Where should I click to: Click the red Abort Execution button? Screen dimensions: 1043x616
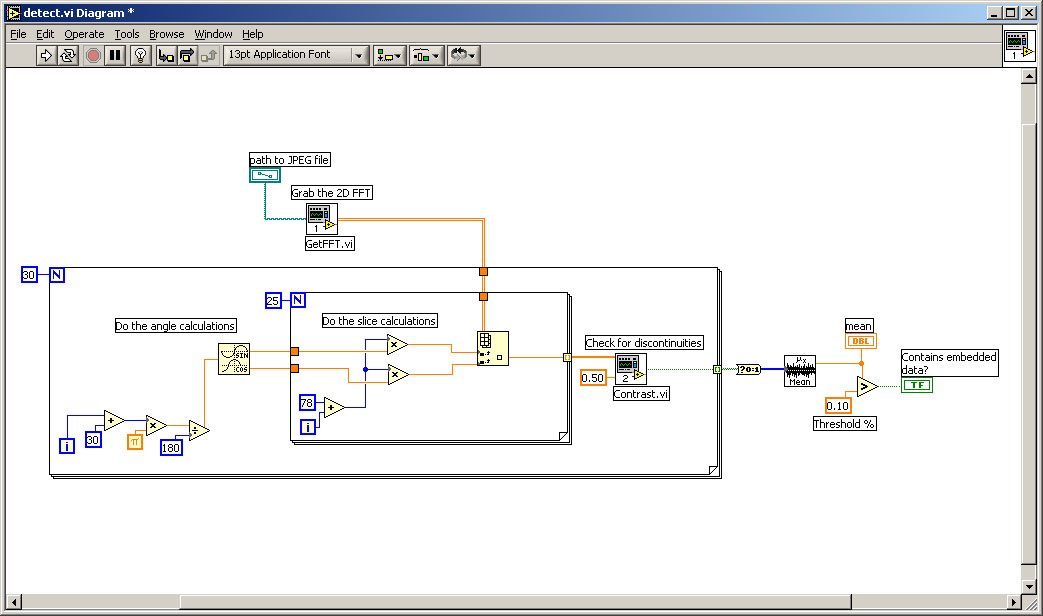coord(93,55)
